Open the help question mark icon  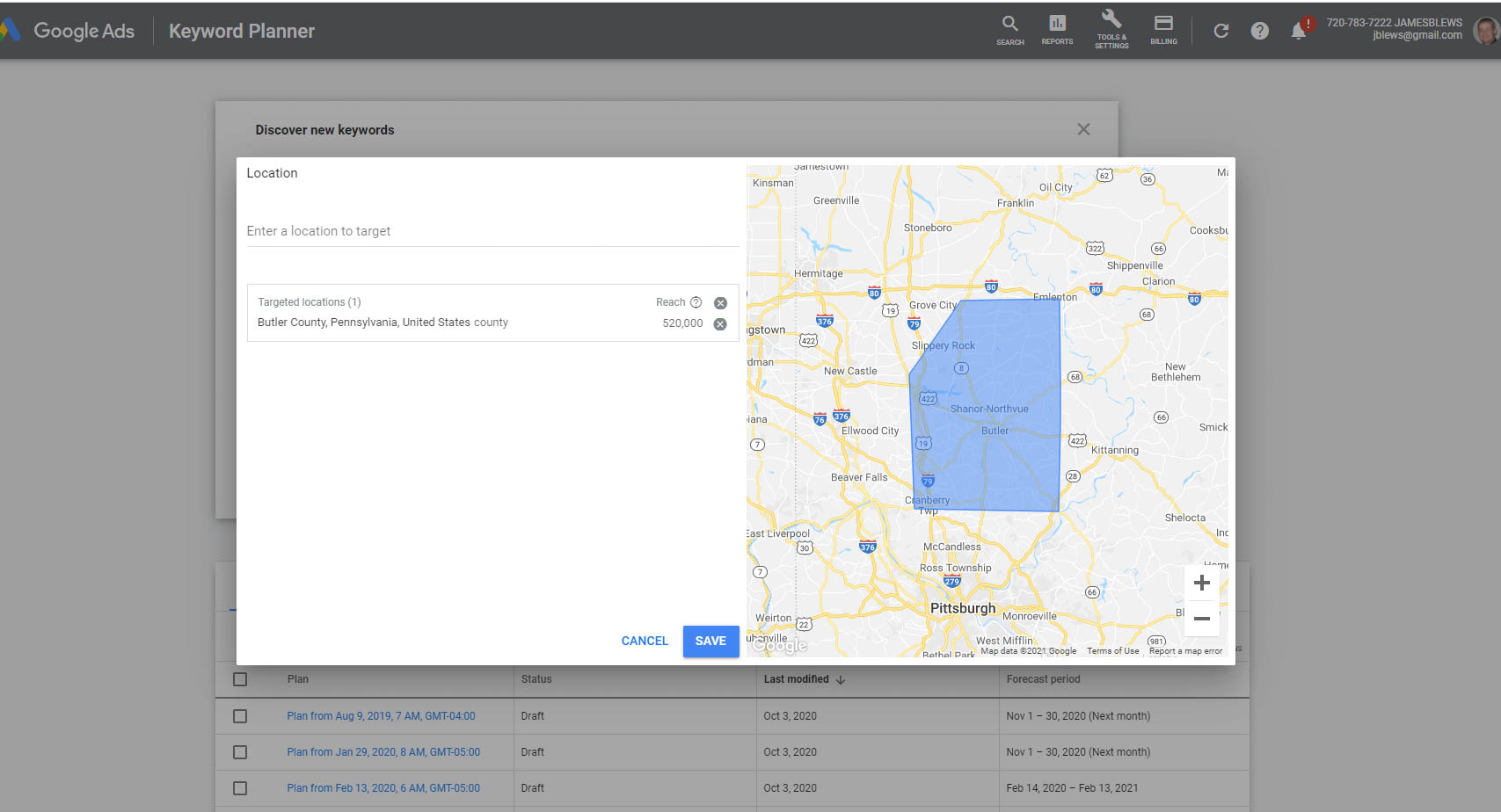pyautogui.click(x=1259, y=31)
